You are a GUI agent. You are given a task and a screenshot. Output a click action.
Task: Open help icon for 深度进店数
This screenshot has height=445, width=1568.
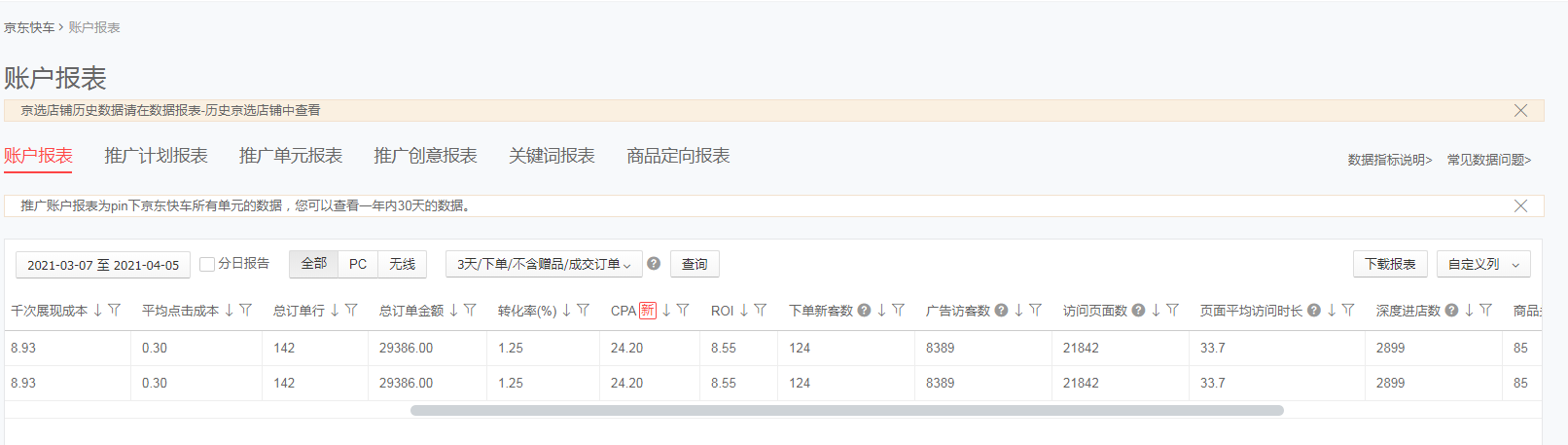pos(1451,311)
